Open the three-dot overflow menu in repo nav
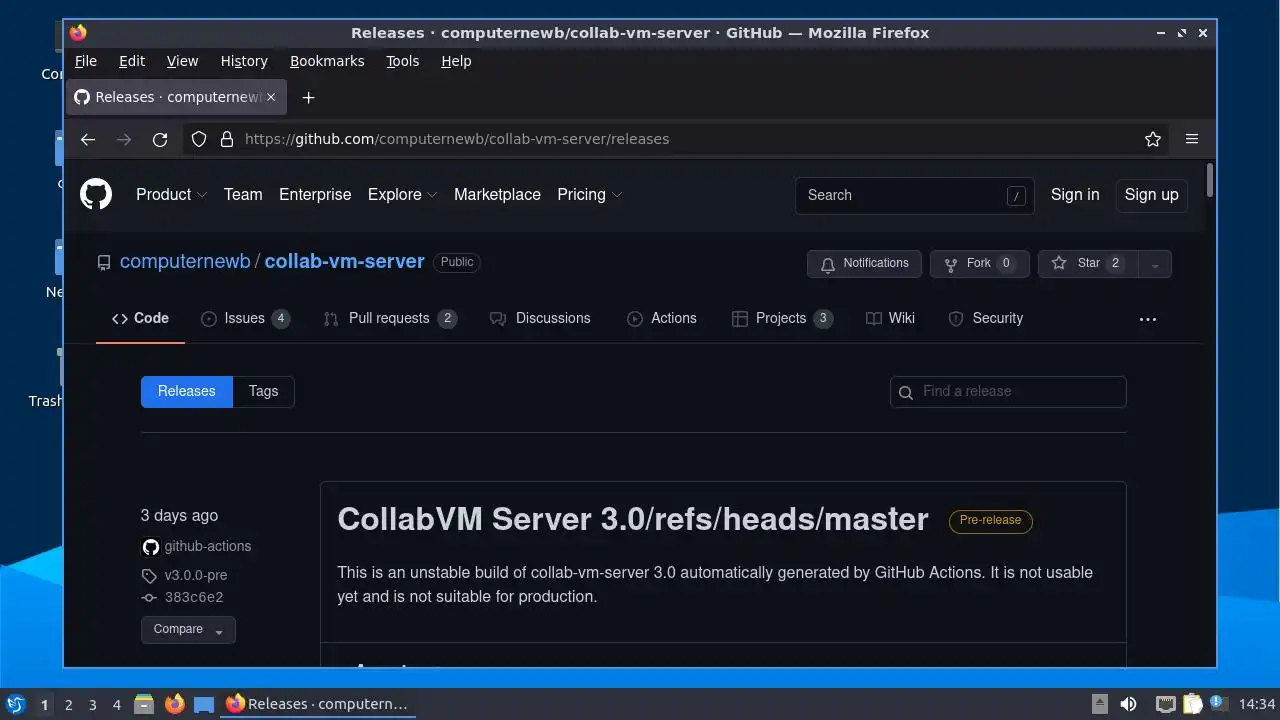The height and width of the screenshot is (720, 1280). [x=1148, y=319]
